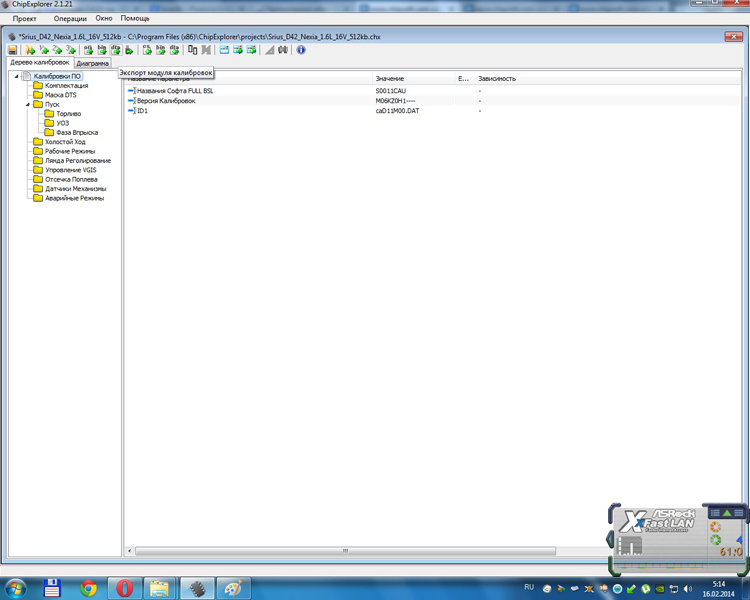Select the Аварийные Режимы folder

(x=74, y=198)
